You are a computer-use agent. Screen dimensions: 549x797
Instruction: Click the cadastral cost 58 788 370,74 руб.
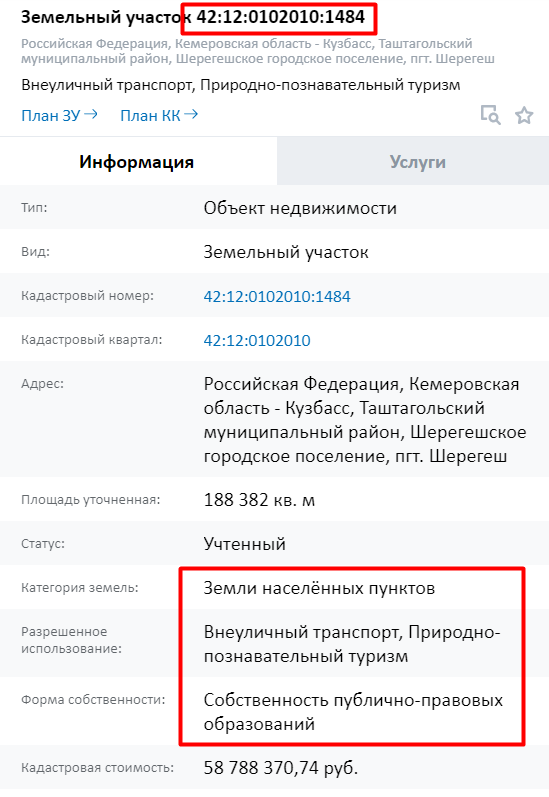point(281,767)
